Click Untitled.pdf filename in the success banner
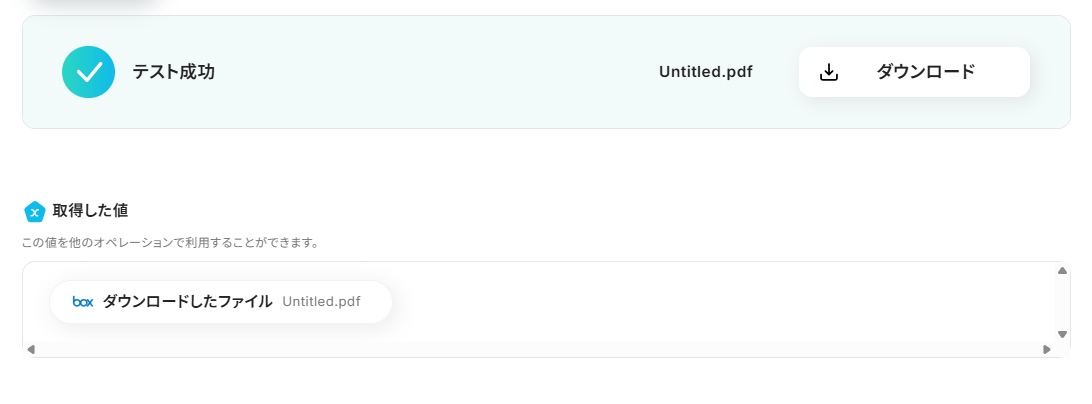This screenshot has height=404, width=1092. click(x=705, y=72)
